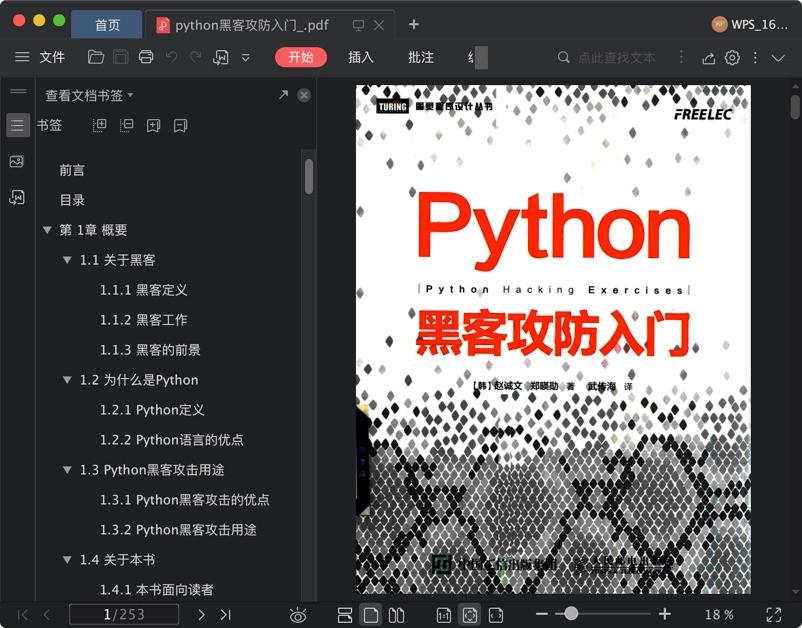Open the settings gear icon

point(732,57)
